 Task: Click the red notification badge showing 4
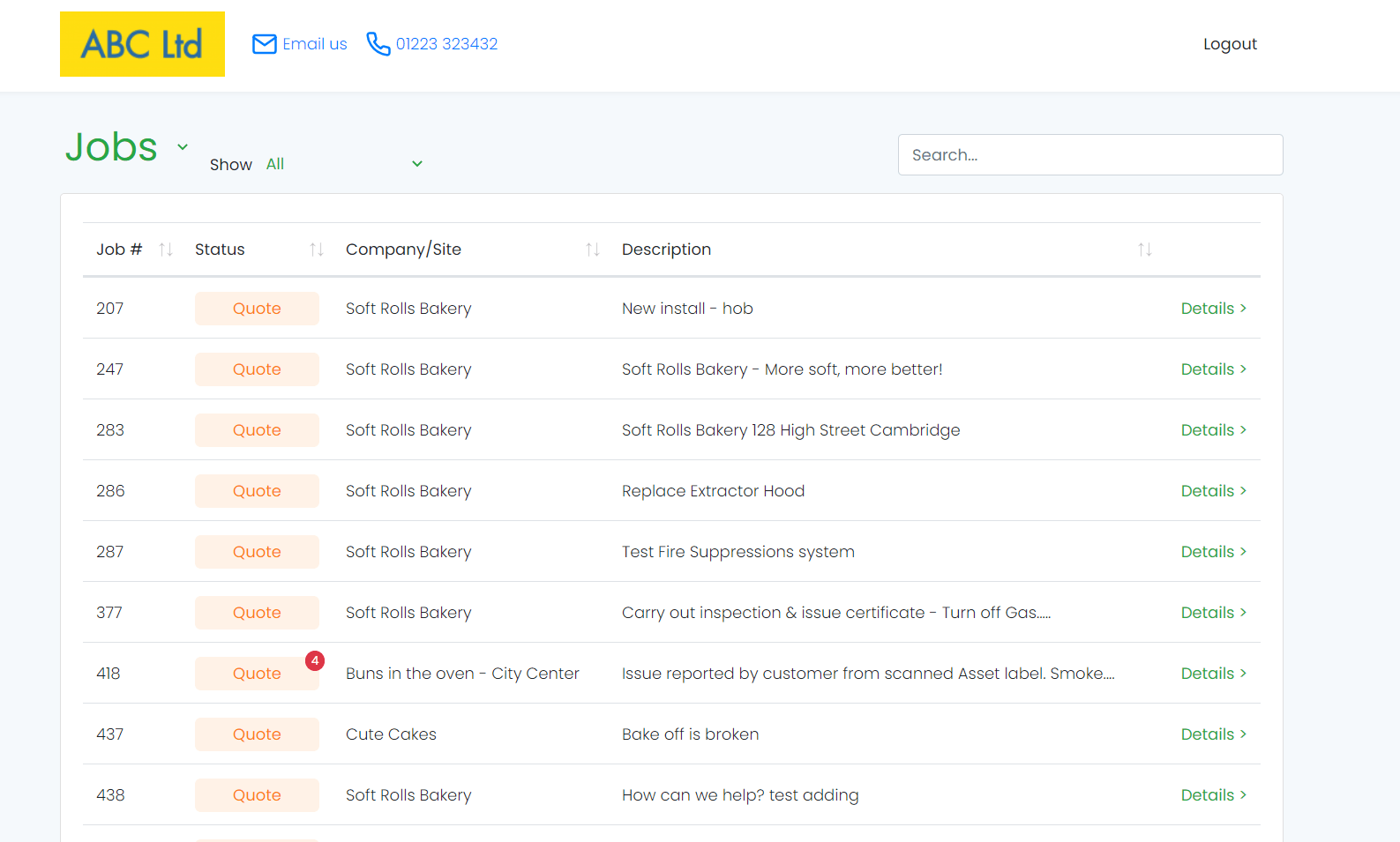[x=315, y=660]
